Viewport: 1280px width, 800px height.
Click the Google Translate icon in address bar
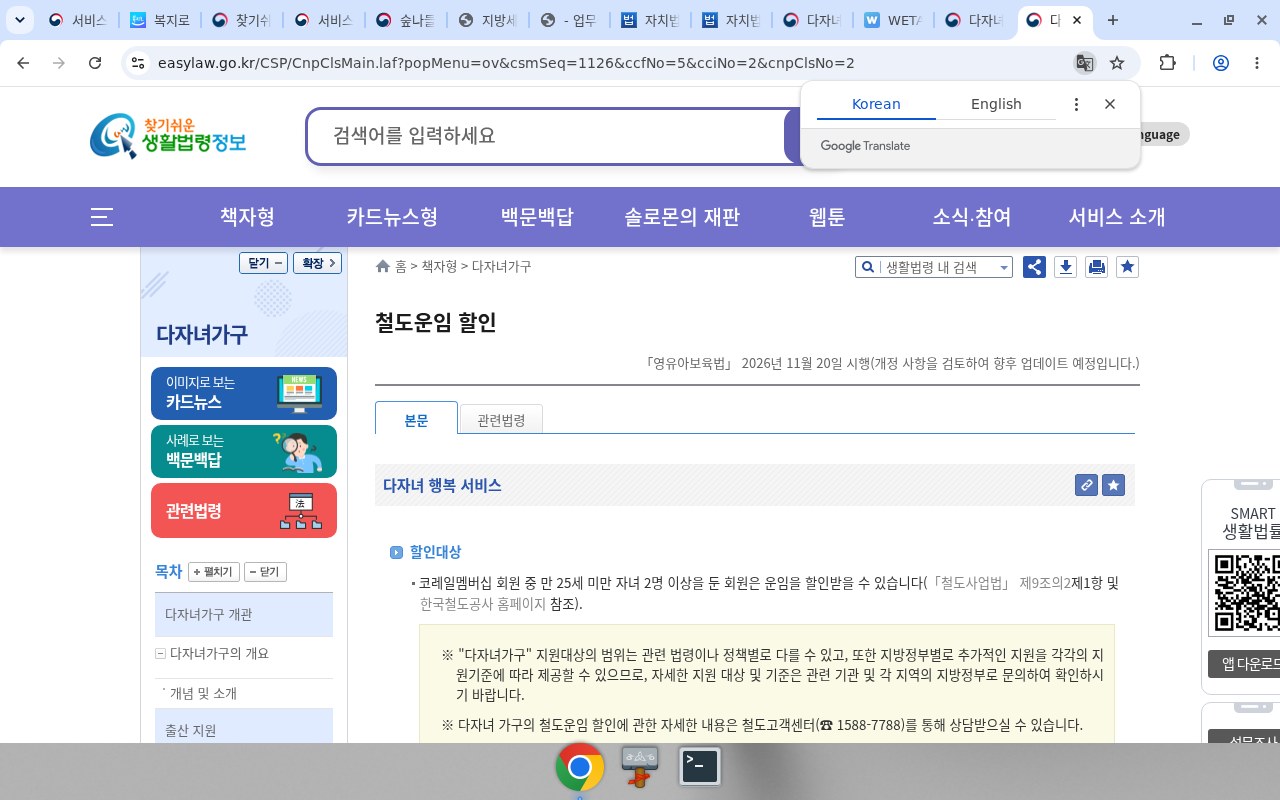[1084, 63]
